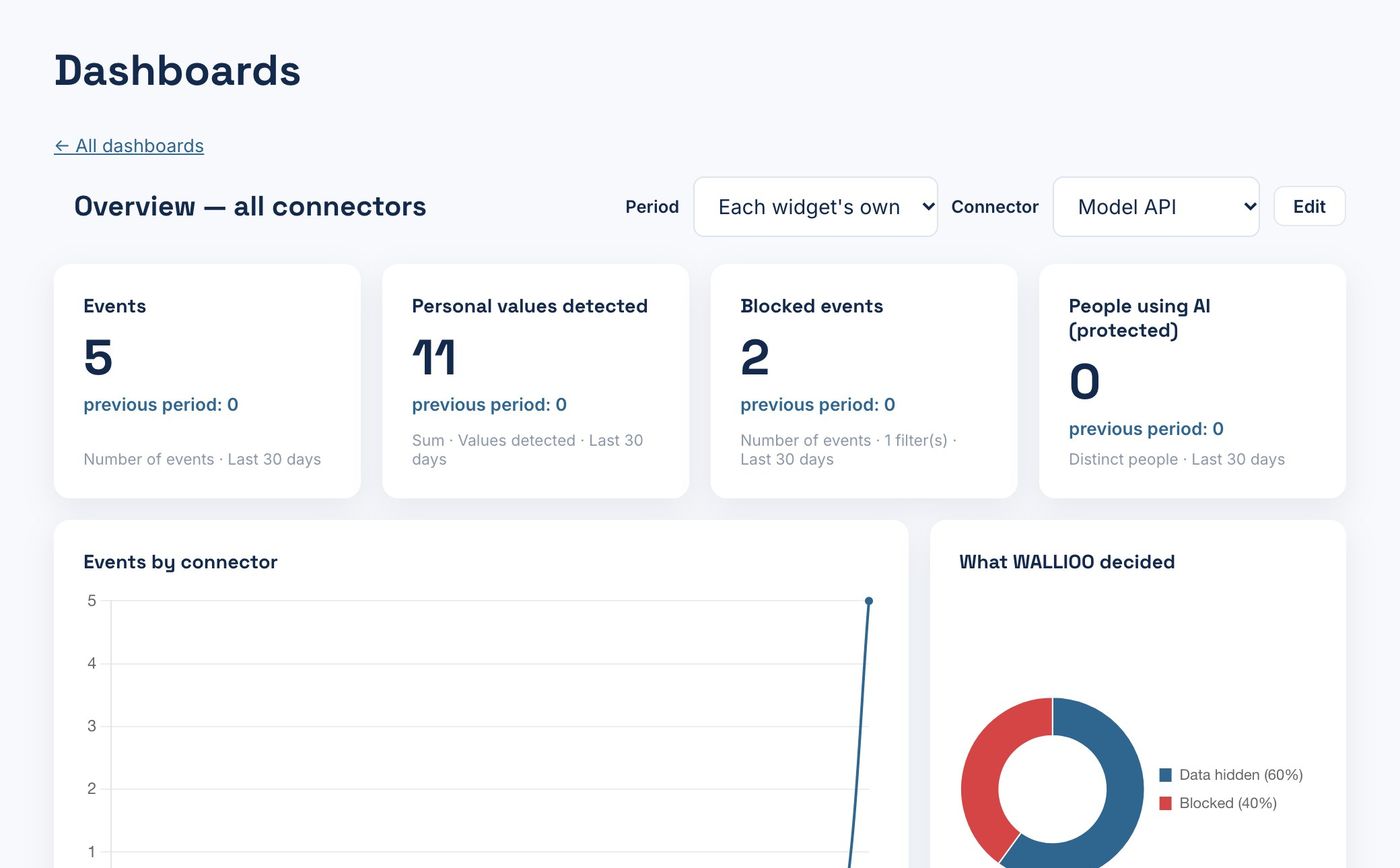This screenshot has height=868, width=1400.
Task: Click previous period text in Events card
Action: (x=161, y=405)
